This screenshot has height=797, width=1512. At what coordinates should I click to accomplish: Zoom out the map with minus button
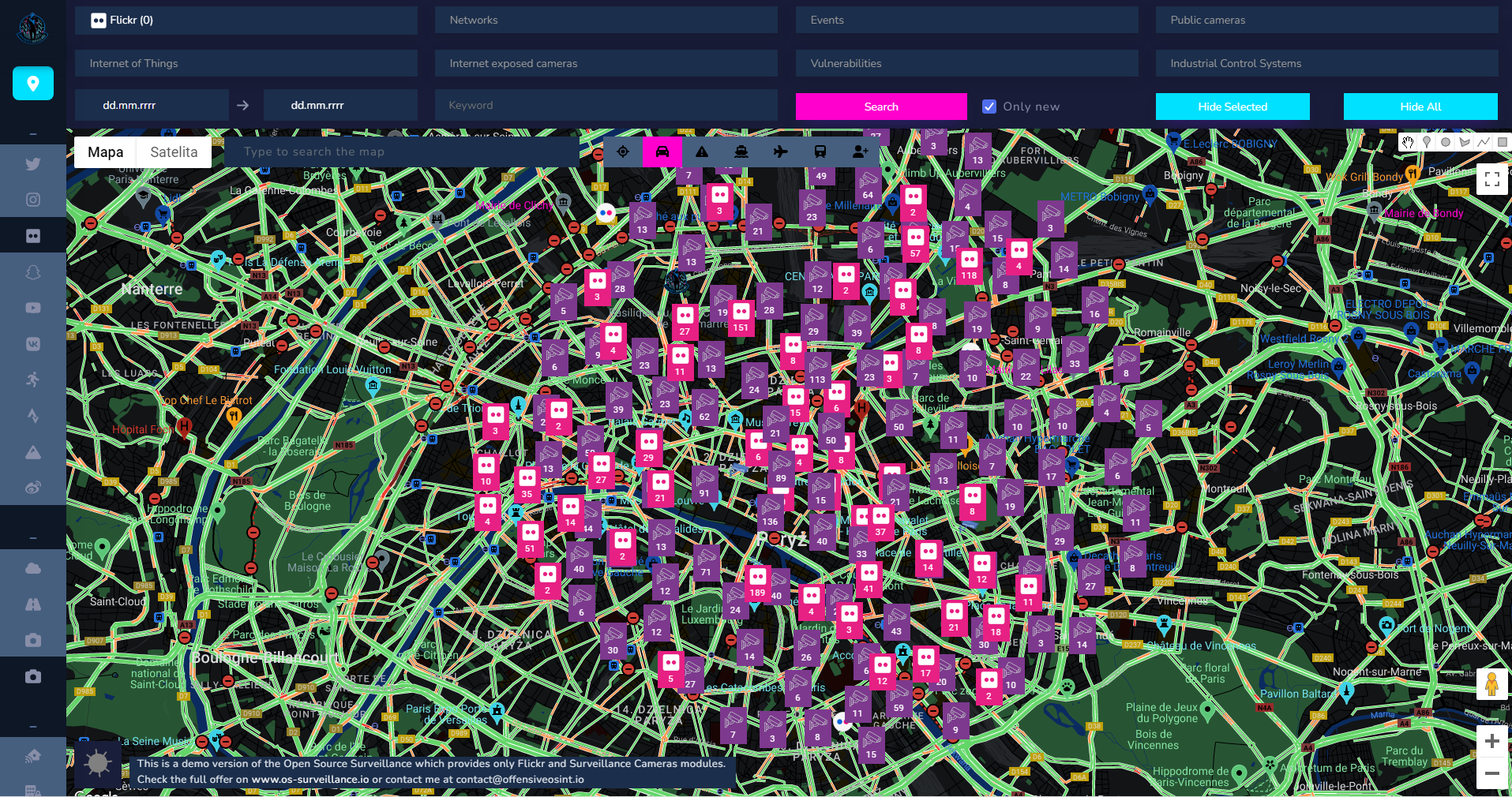[x=1492, y=773]
